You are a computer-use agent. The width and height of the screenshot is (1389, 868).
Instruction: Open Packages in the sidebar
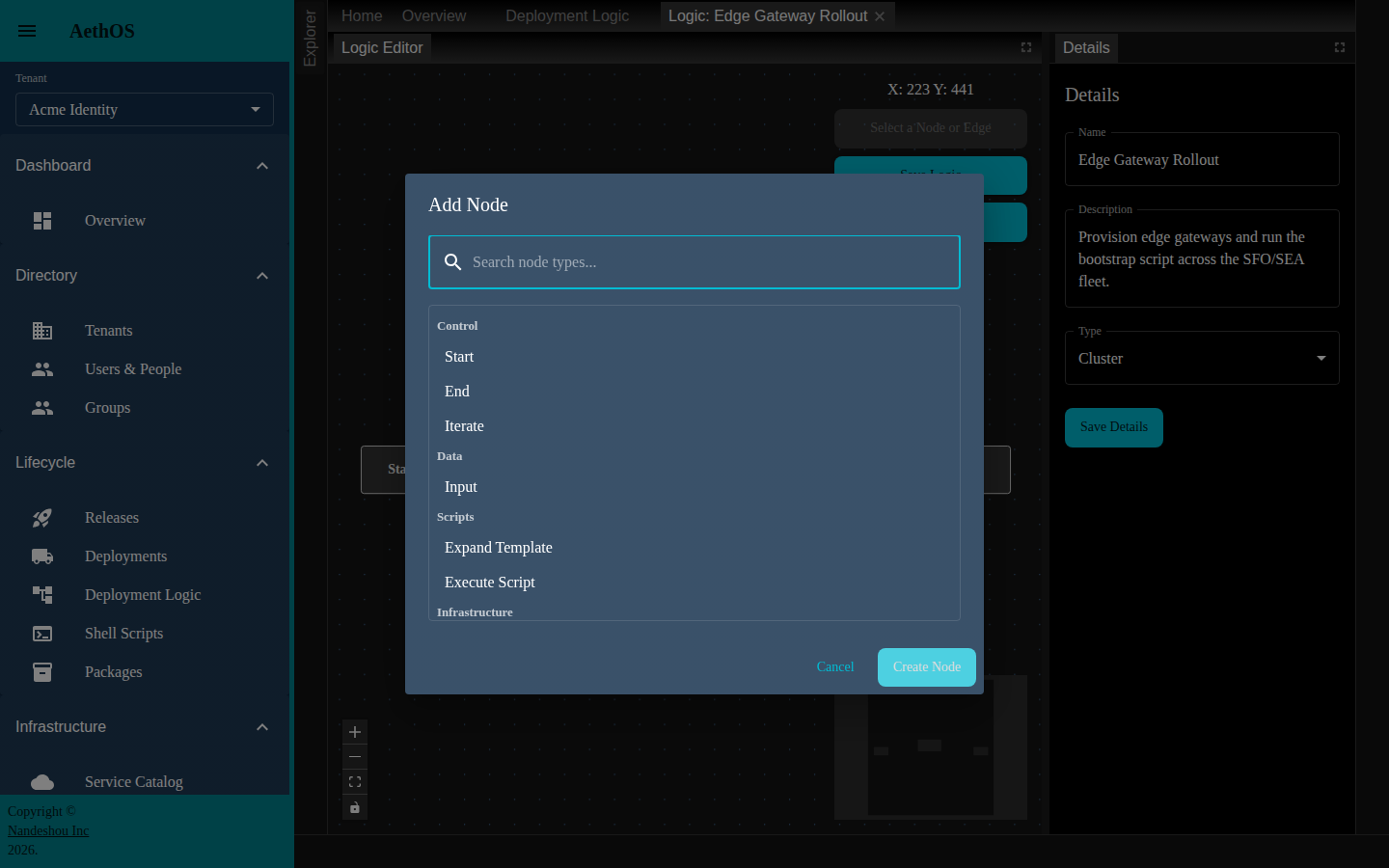click(x=145, y=672)
